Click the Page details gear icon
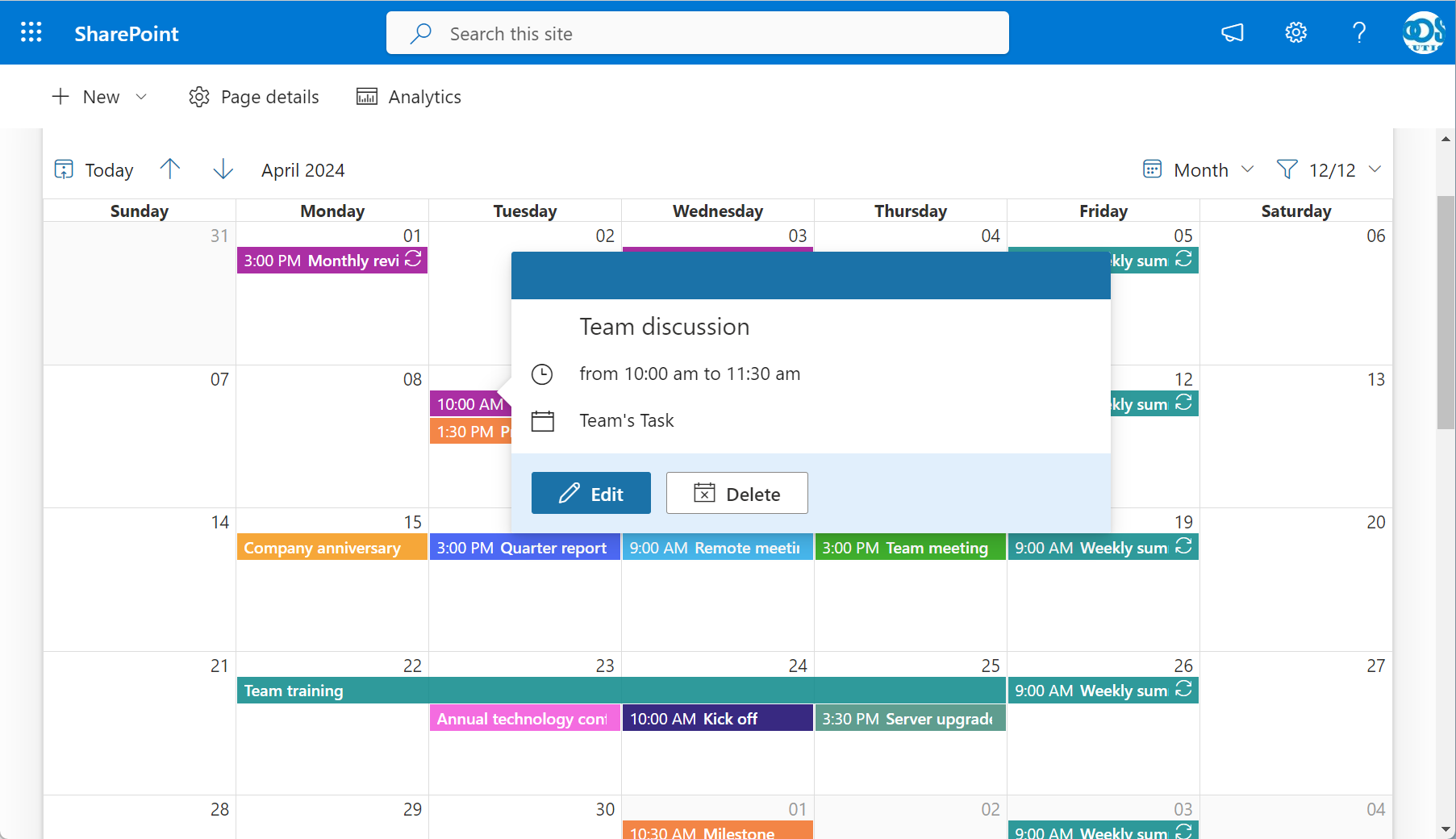This screenshot has height=839, width=1456. (x=199, y=97)
